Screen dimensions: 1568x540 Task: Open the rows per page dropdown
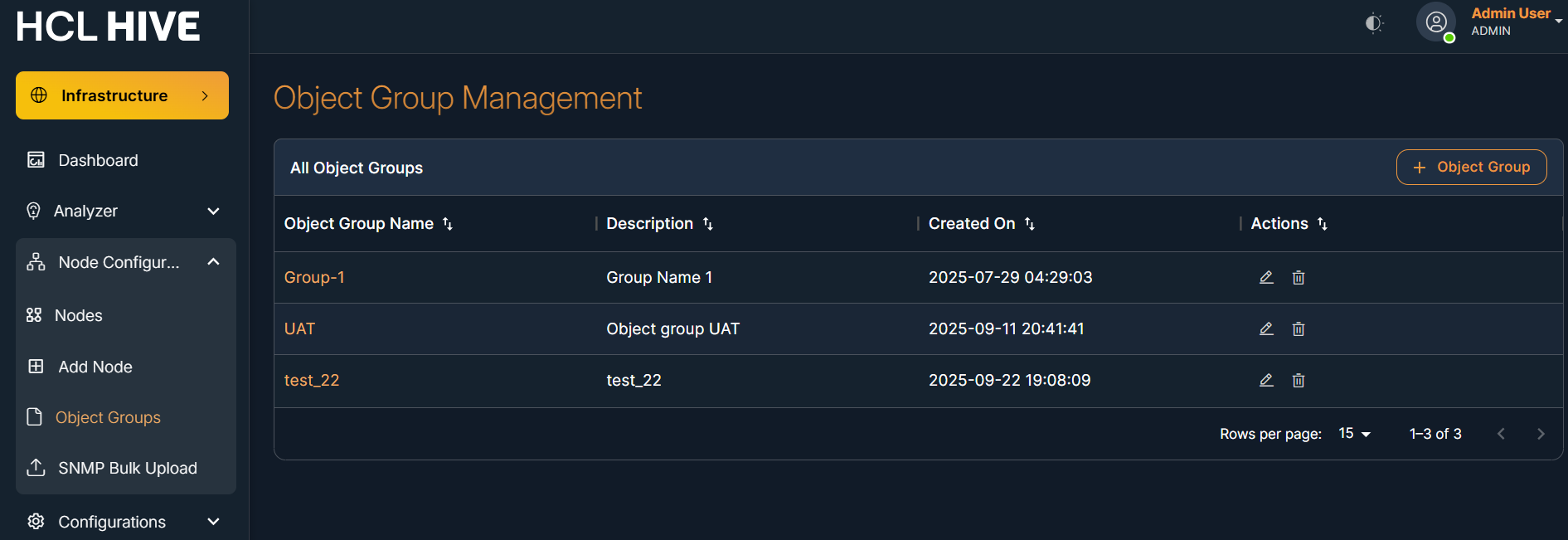click(x=1354, y=434)
